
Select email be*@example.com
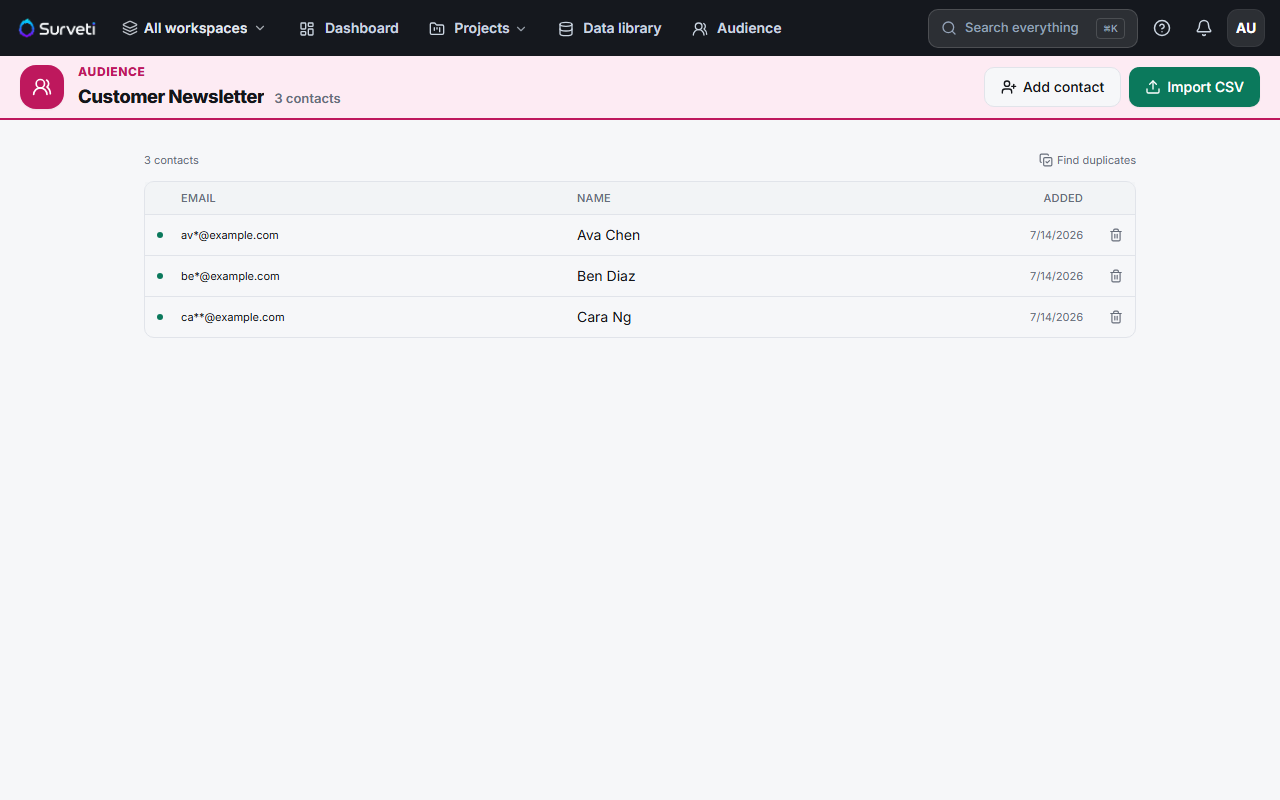tap(230, 276)
